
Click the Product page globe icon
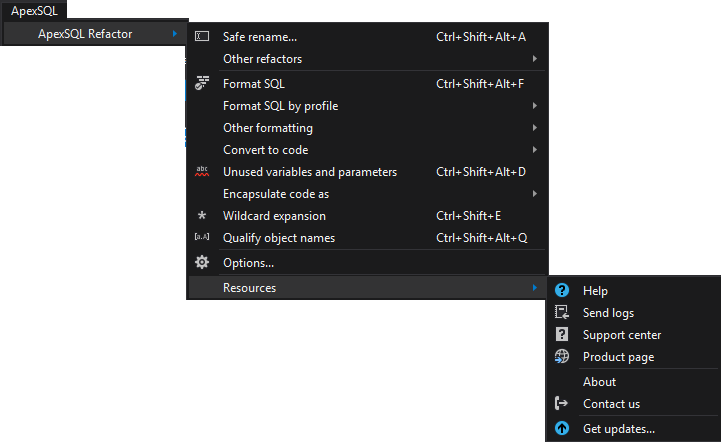coord(562,356)
